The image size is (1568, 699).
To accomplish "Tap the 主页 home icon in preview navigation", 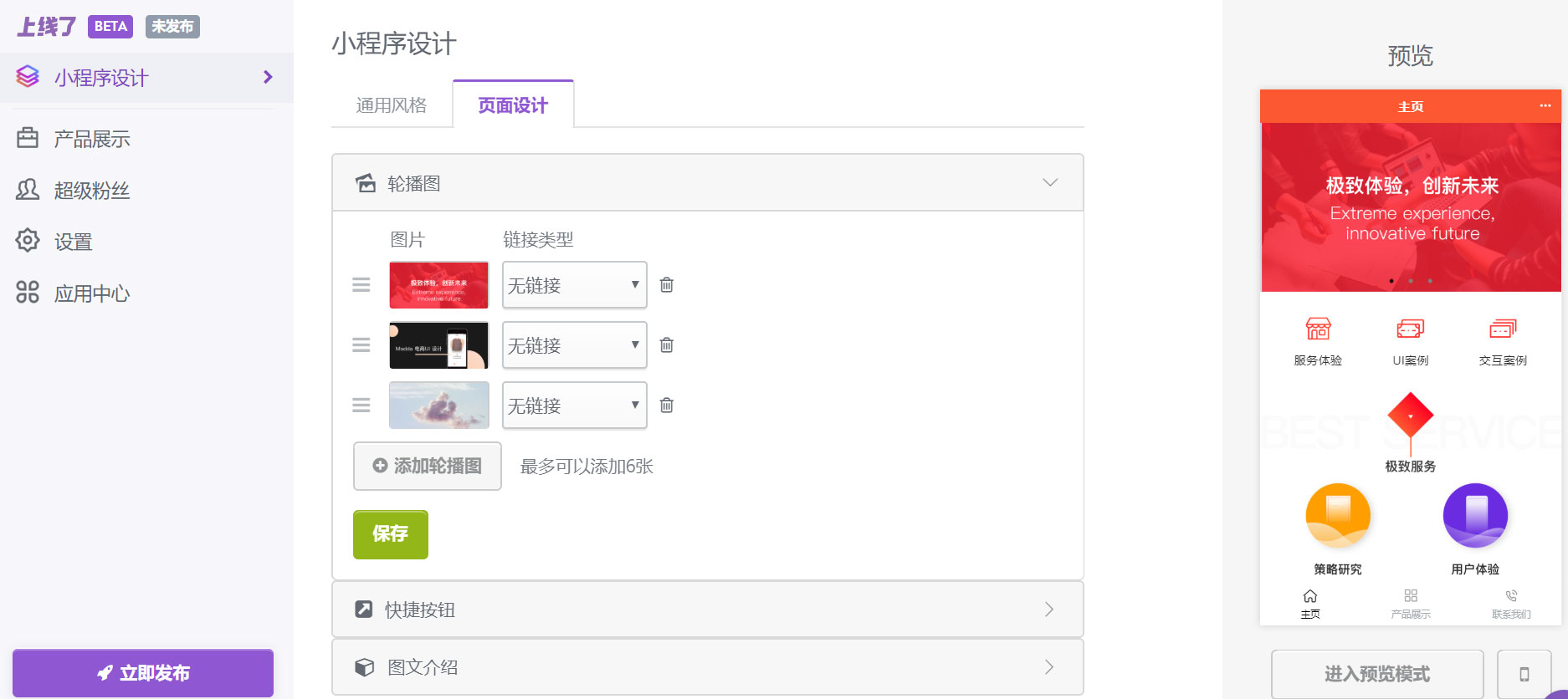I will pyautogui.click(x=1309, y=598).
